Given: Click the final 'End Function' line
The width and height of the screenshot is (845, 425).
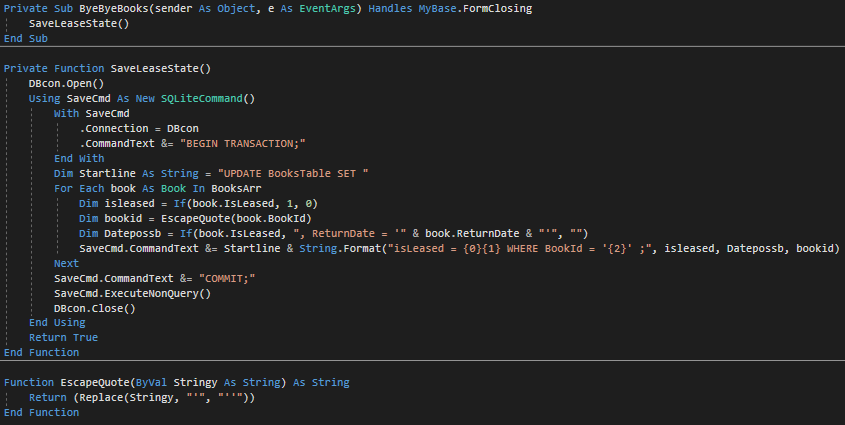Looking at the screenshot, I should pos(41,413).
